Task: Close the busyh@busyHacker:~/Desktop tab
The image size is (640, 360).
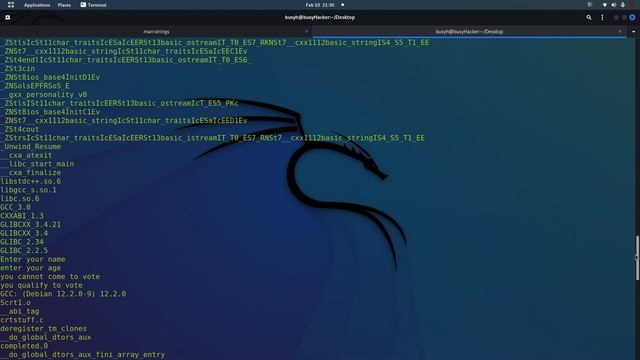Action: 620,31
